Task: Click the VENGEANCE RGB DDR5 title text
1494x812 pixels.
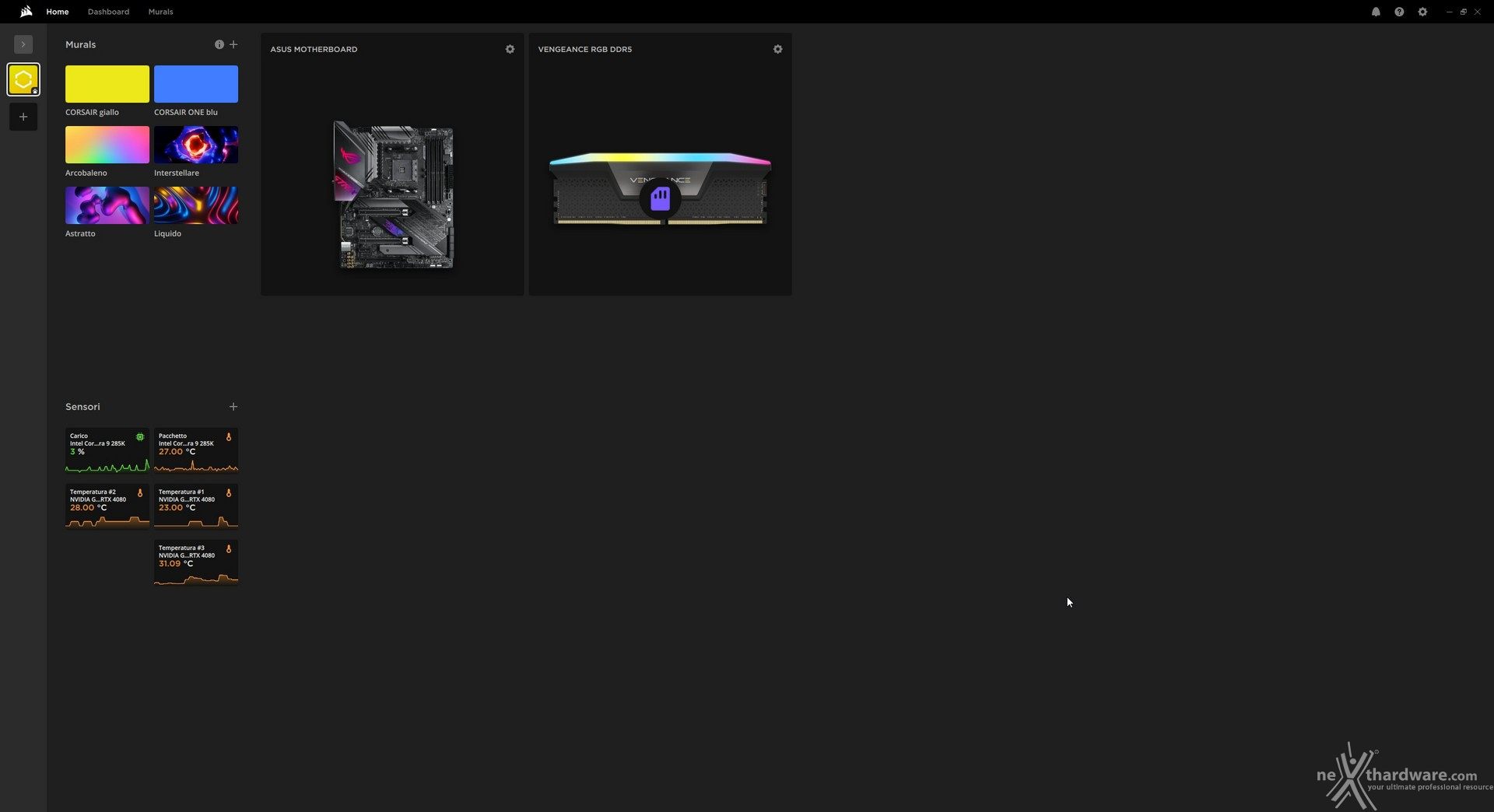Action: 585,49
